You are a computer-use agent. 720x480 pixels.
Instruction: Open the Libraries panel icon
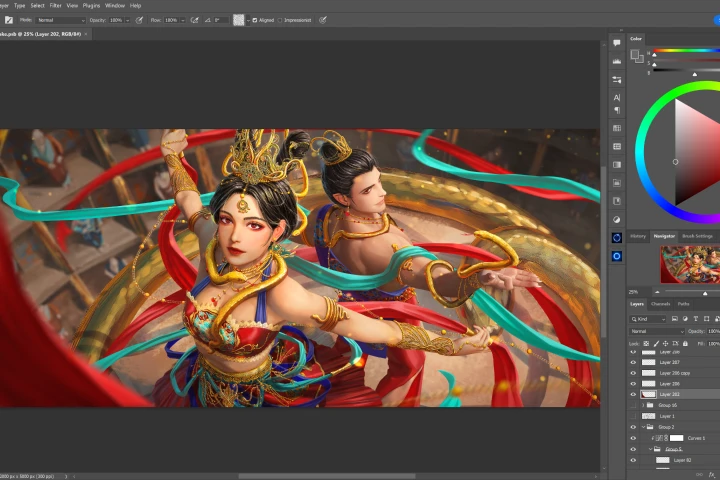617,183
